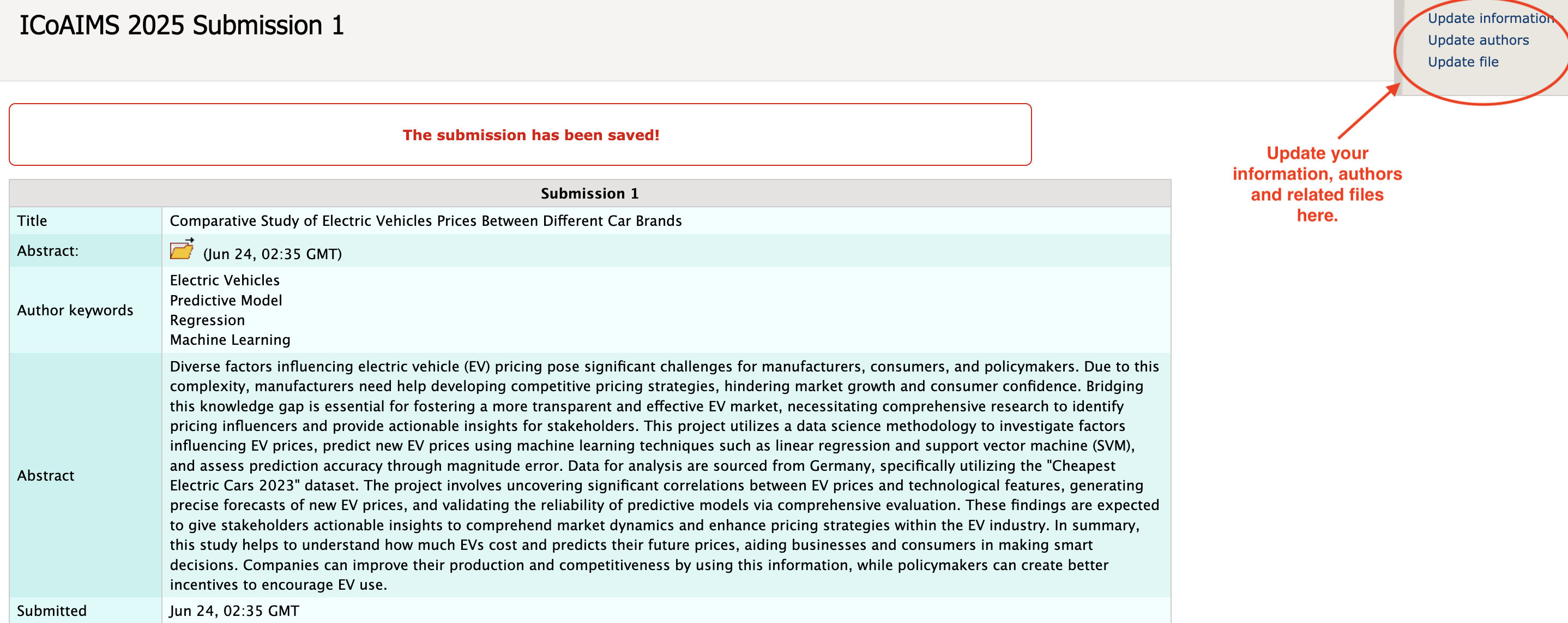
Task: Click the Submitted date value
Action: pos(234,611)
